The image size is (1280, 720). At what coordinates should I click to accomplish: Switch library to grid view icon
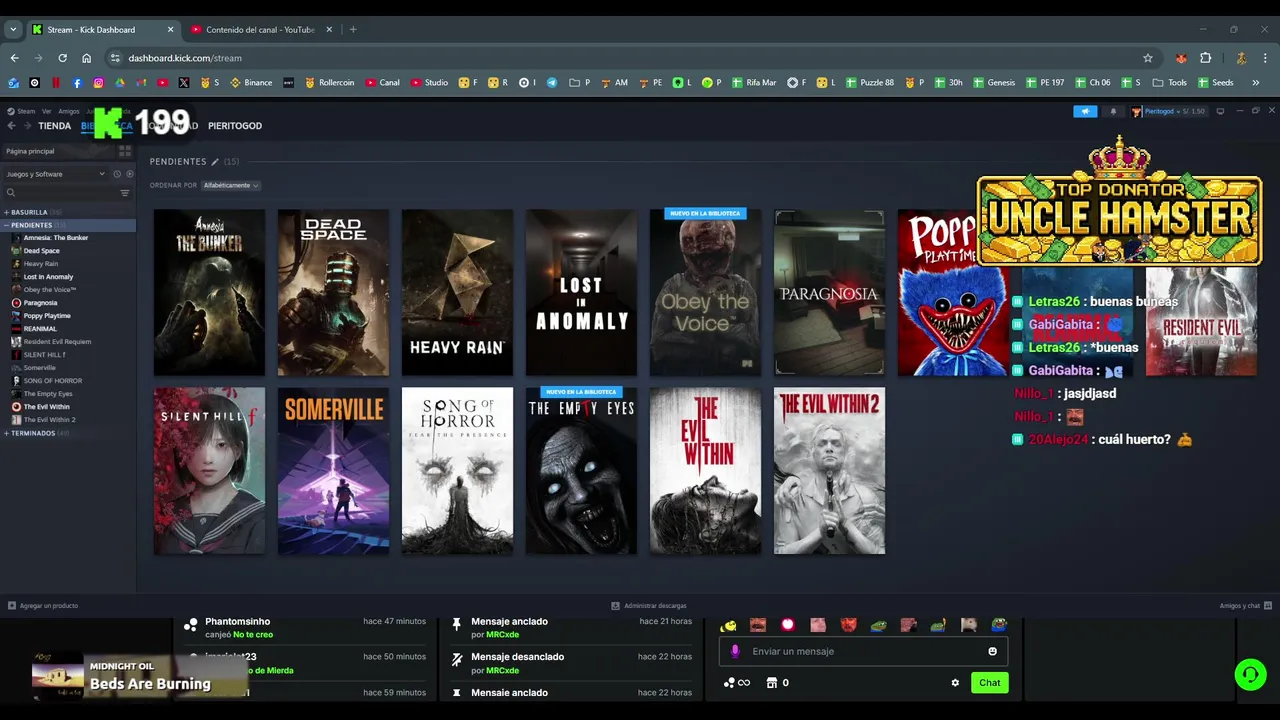125,151
